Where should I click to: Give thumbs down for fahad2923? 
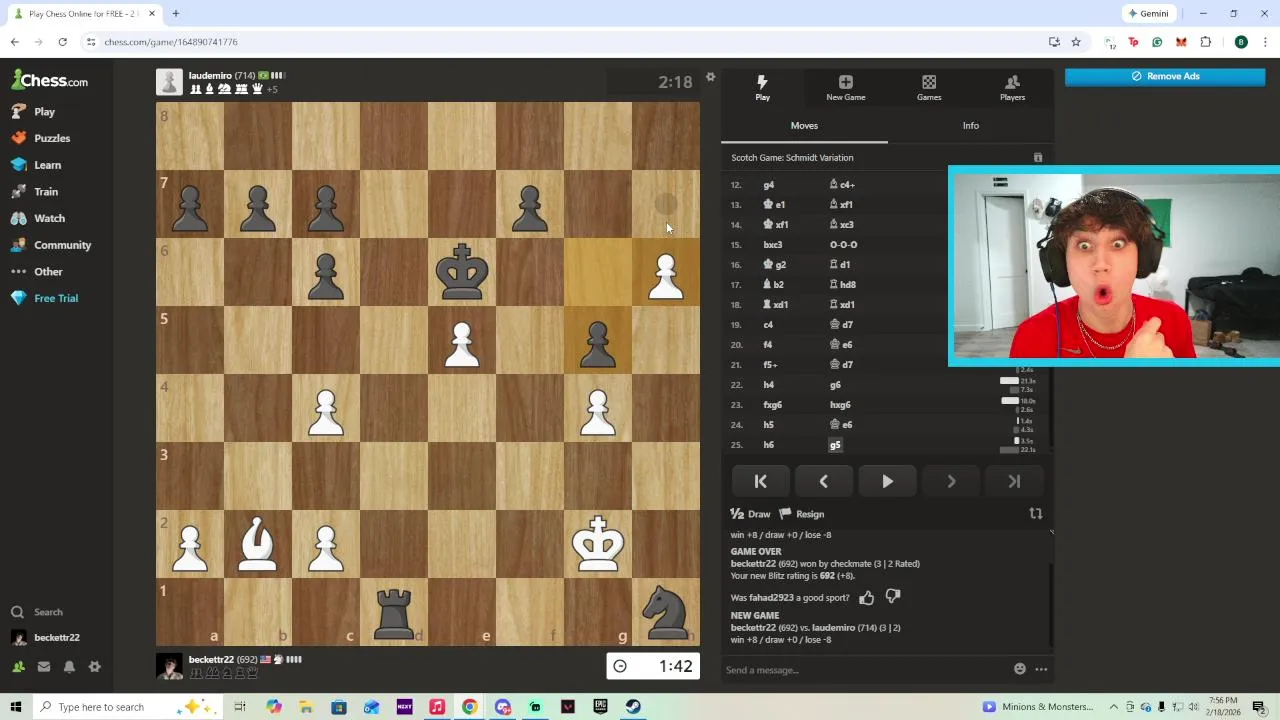pos(893,597)
